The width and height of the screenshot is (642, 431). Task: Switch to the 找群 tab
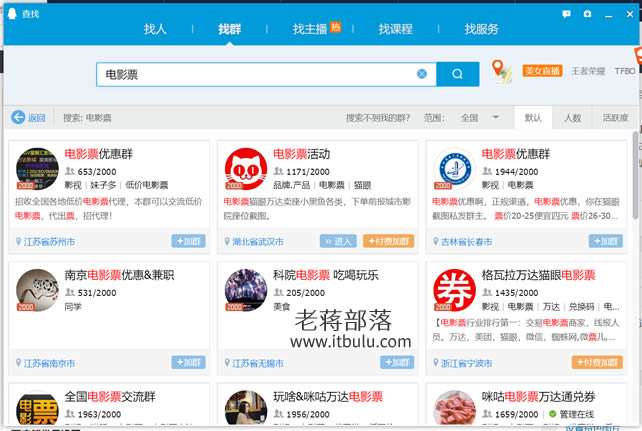click(230, 29)
